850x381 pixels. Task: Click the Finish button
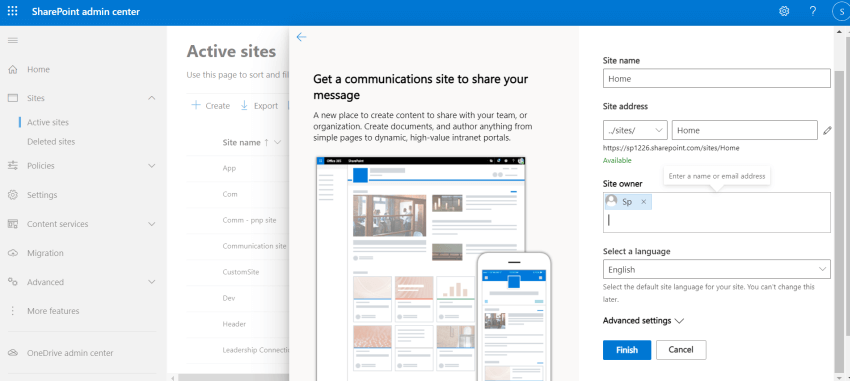coord(627,350)
